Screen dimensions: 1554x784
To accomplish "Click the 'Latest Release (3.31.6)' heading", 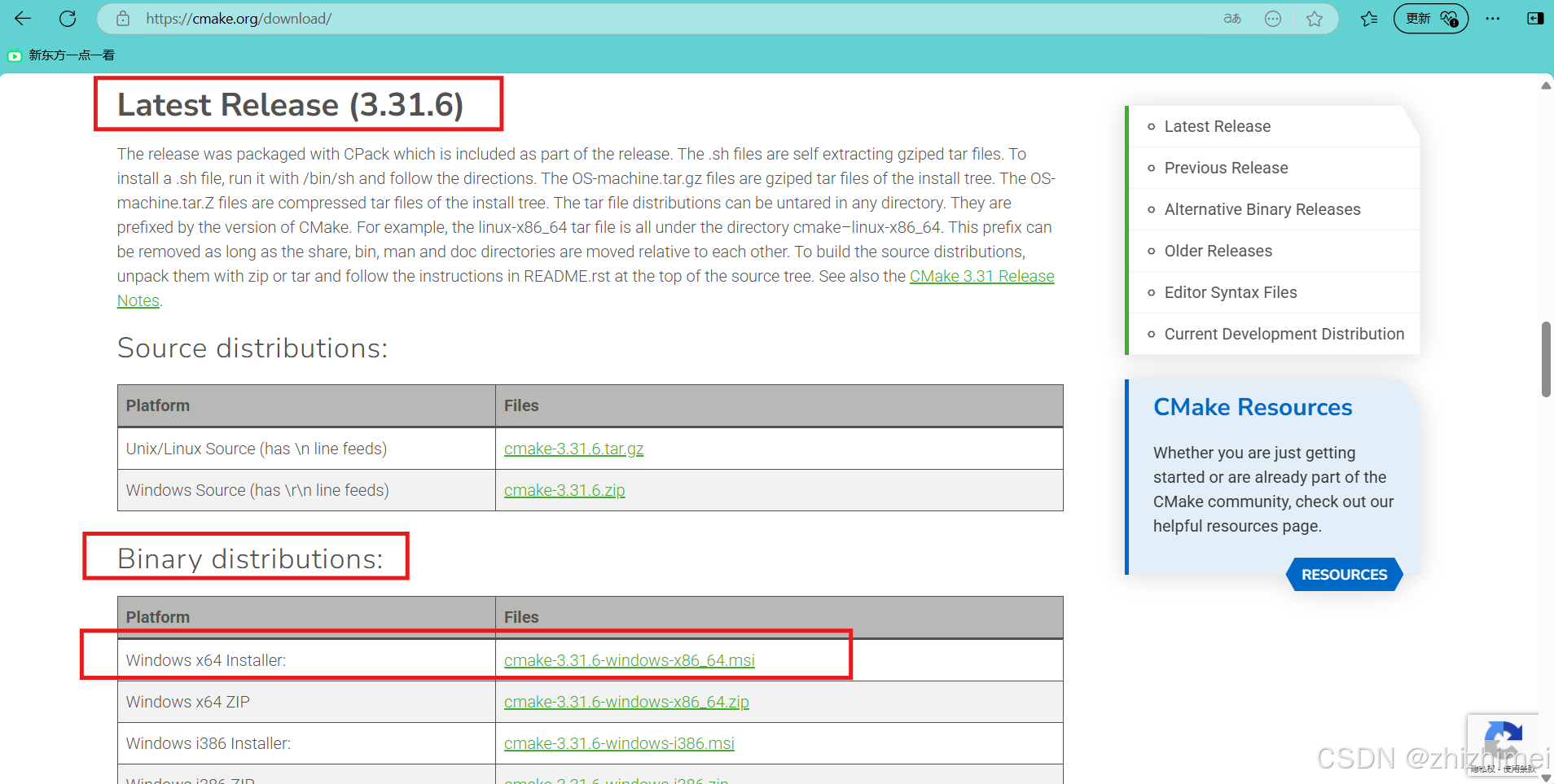I will point(291,104).
